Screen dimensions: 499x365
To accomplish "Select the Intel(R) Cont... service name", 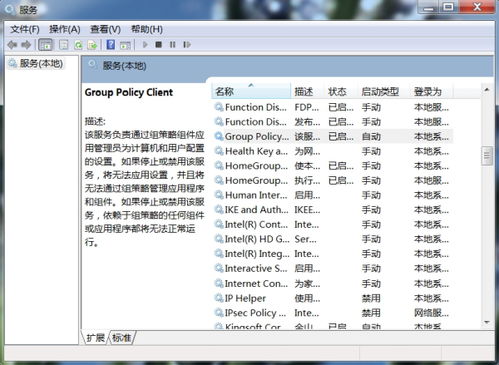I will pyautogui.click(x=256, y=224).
